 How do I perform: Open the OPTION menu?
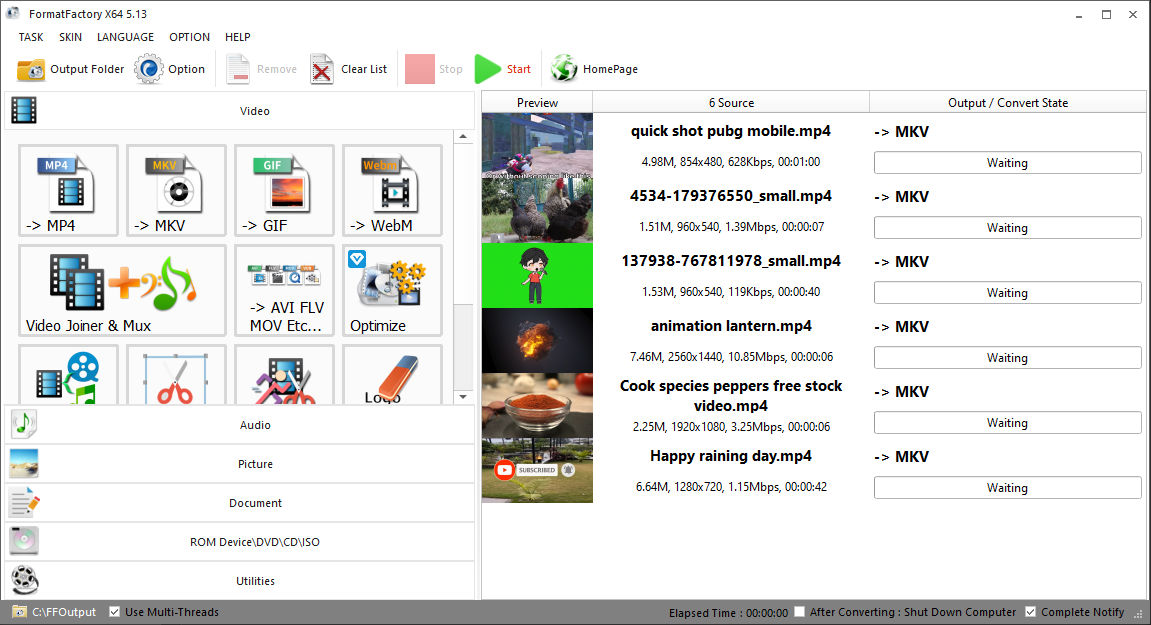[x=189, y=37]
